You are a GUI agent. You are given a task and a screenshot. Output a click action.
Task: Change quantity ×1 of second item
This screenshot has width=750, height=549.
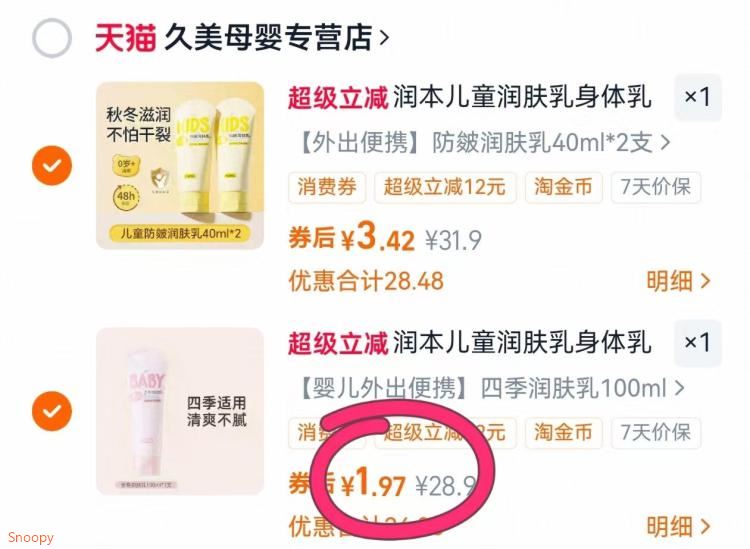[697, 342]
